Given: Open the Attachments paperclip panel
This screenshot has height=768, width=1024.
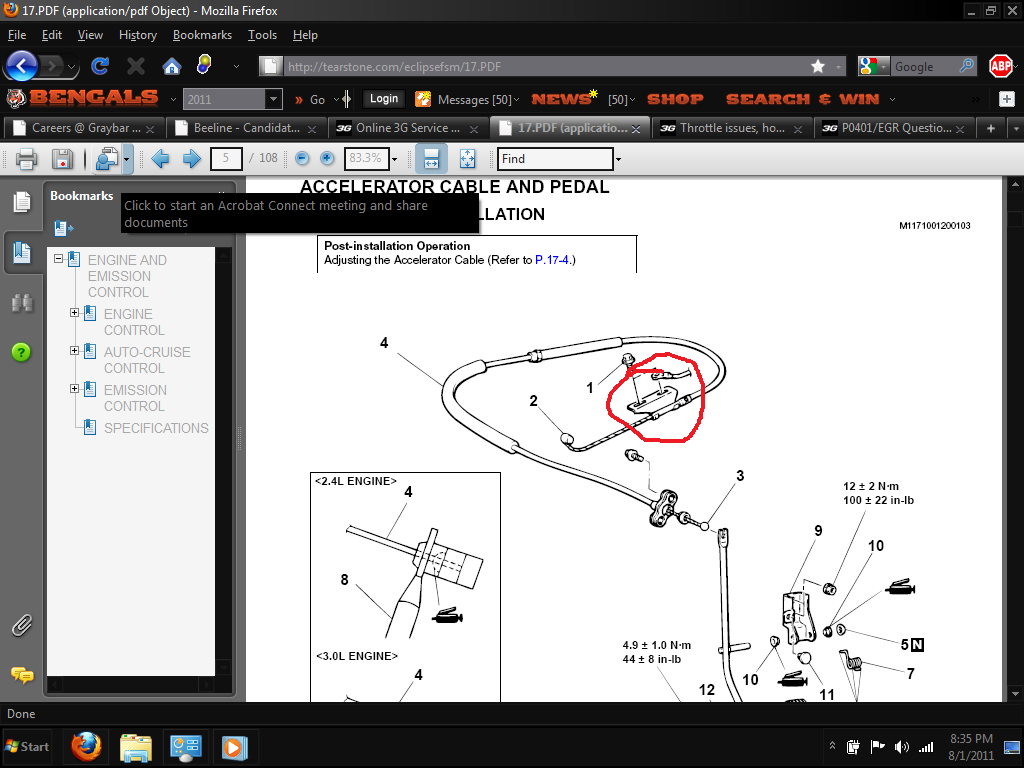Looking at the screenshot, I should coord(21,626).
